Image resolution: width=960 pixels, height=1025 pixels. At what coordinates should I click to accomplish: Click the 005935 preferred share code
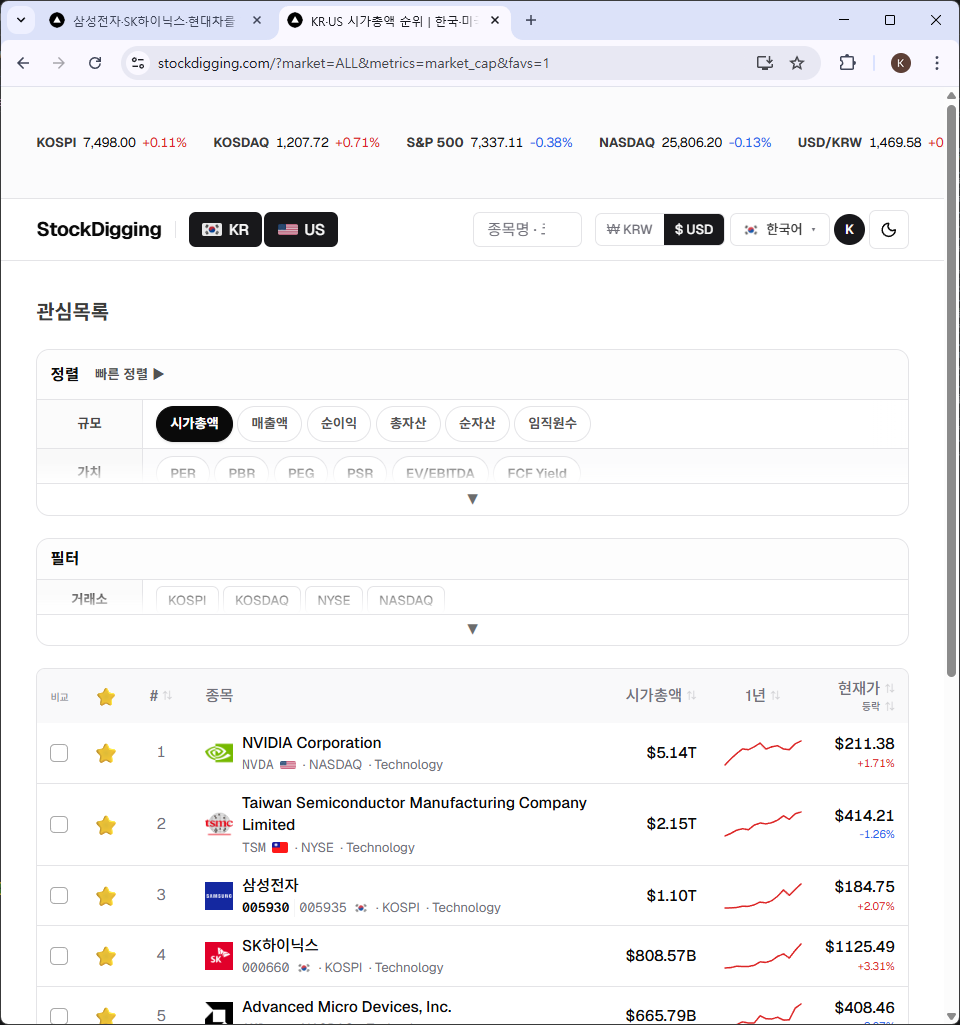pos(323,907)
